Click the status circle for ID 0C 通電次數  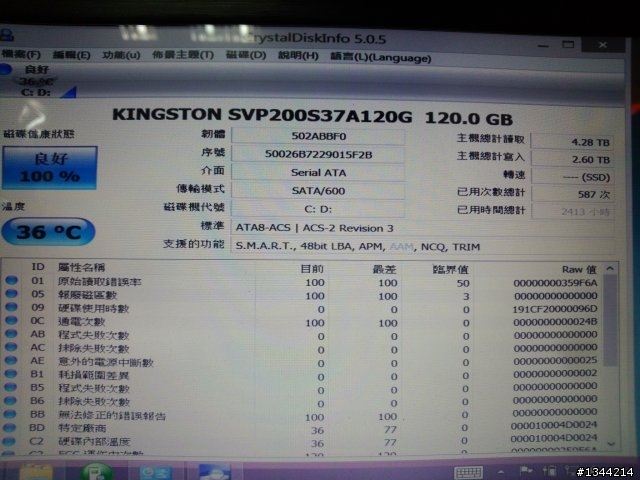coord(11,320)
